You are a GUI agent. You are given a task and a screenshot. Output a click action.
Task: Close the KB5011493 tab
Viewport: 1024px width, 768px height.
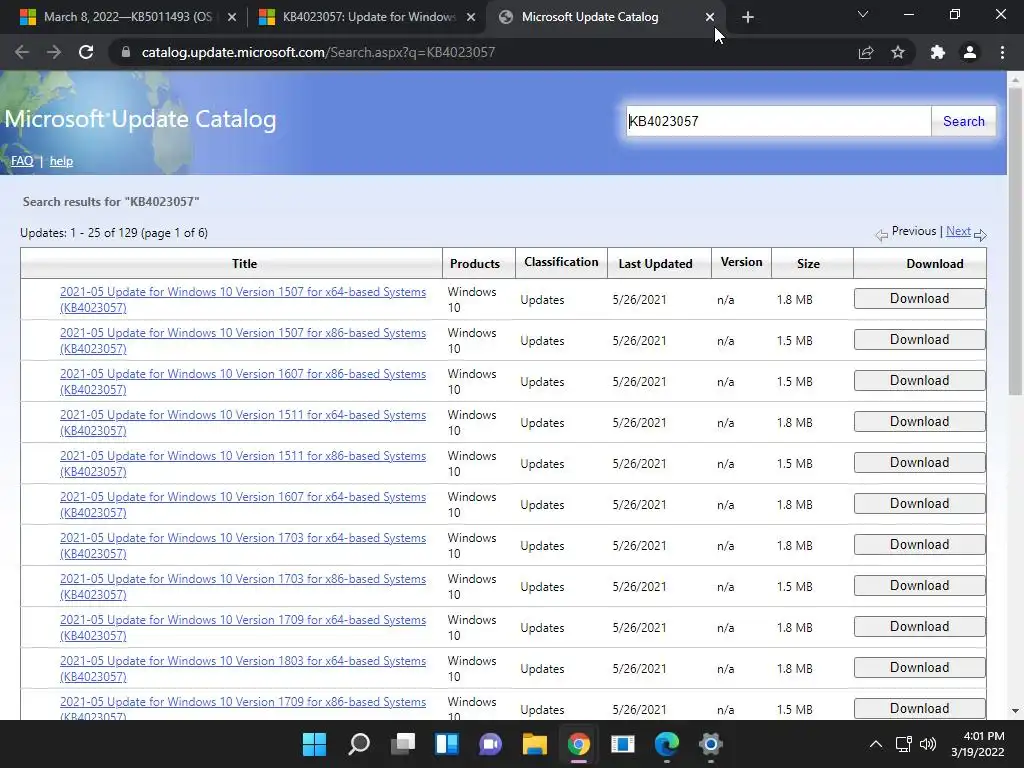point(232,17)
